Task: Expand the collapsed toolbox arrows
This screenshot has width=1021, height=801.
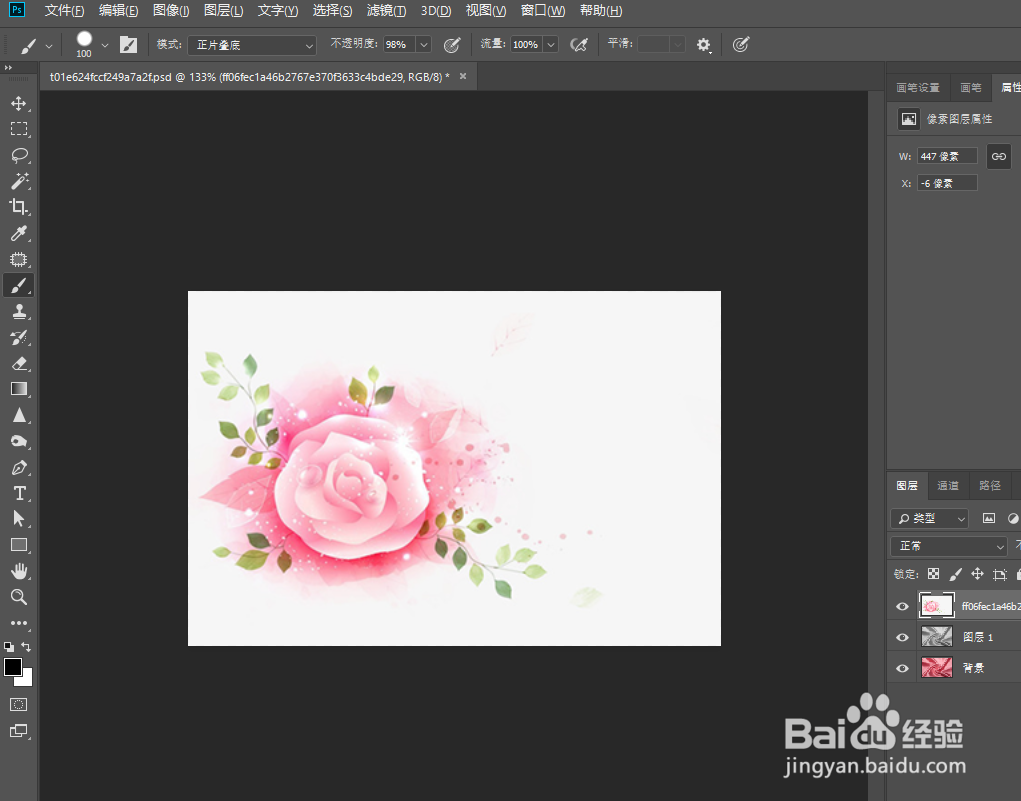Action: [8, 67]
